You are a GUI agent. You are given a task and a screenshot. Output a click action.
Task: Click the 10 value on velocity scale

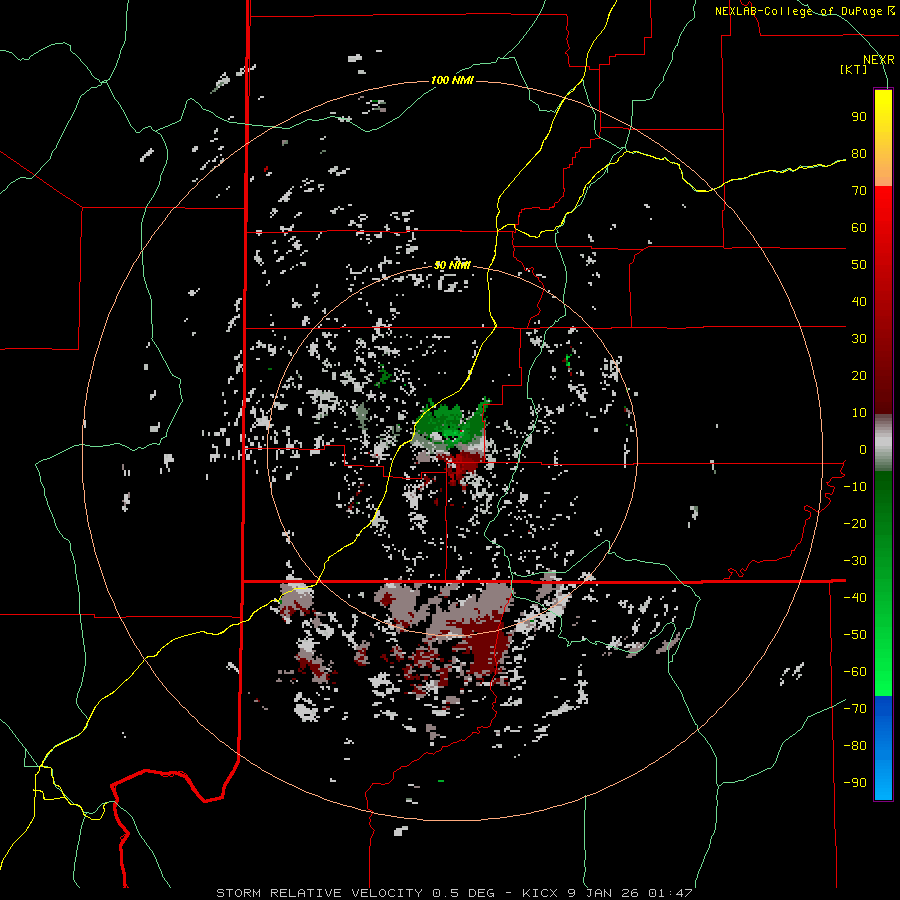coord(859,413)
